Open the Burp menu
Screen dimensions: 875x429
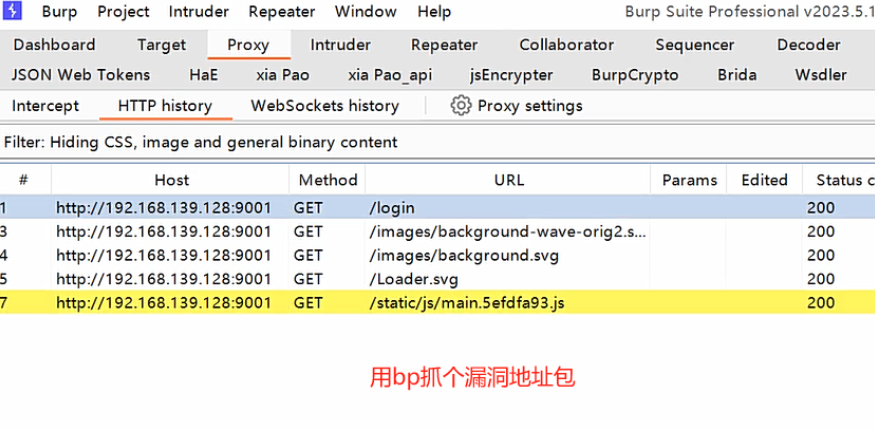(59, 11)
